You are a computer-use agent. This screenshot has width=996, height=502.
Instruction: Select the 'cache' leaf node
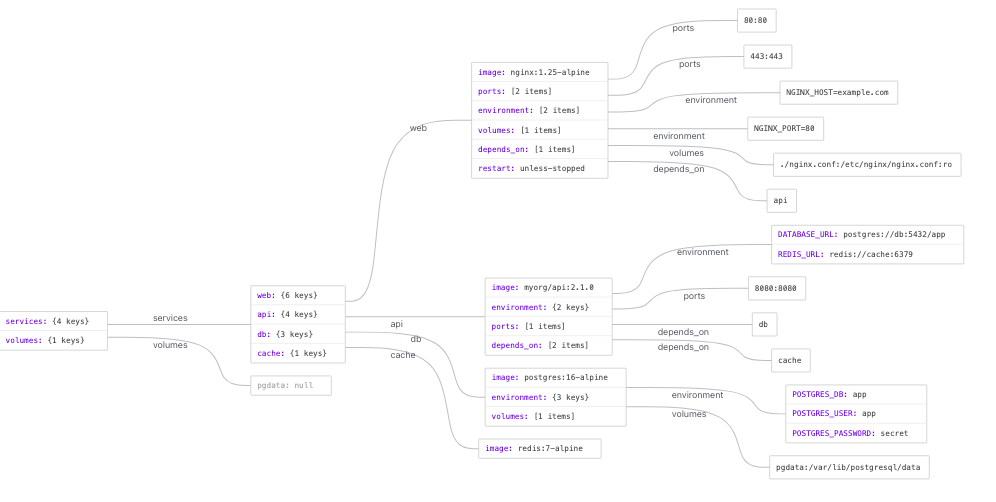pos(790,360)
